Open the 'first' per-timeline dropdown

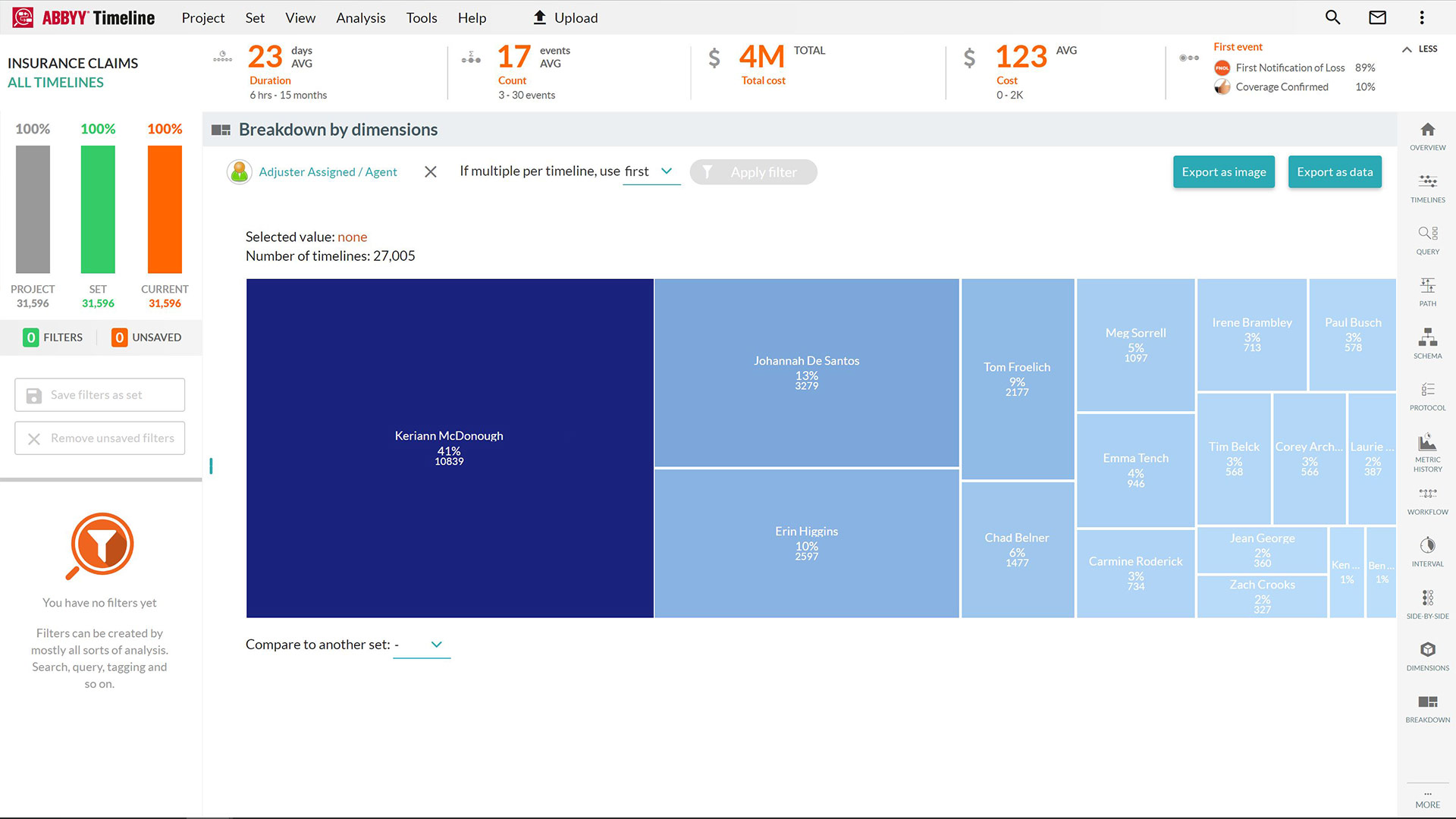(x=651, y=172)
